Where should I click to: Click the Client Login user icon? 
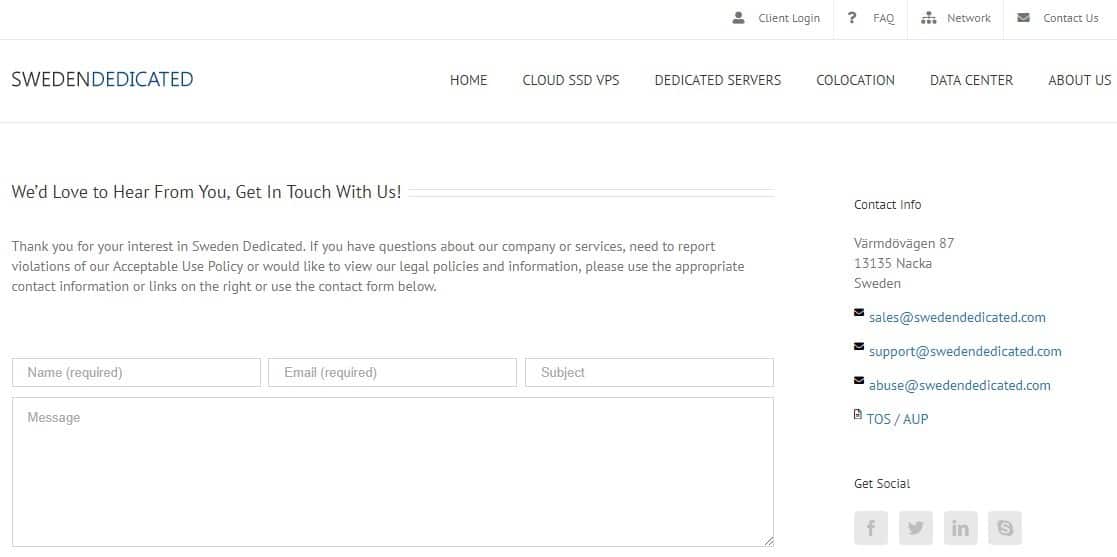click(738, 18)
